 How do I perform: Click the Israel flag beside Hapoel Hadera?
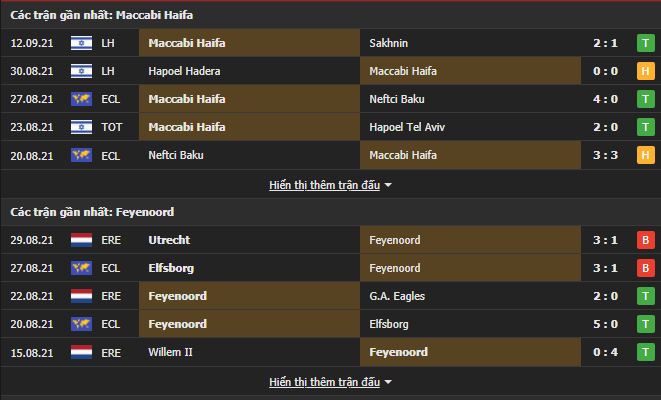coord(81,72)
